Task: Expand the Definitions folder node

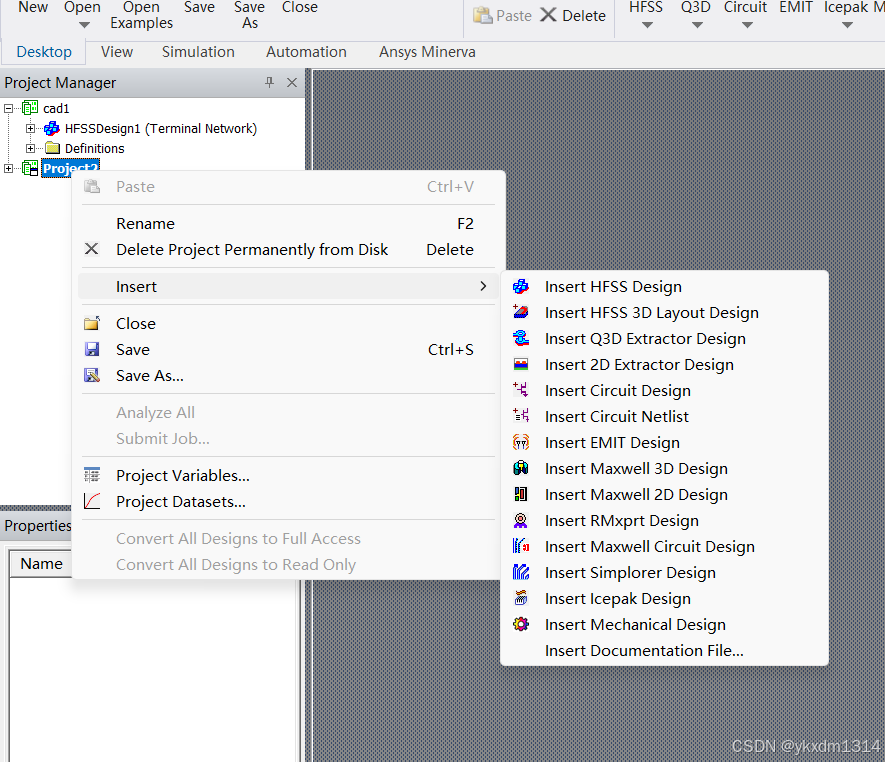Action: point(30,148)
